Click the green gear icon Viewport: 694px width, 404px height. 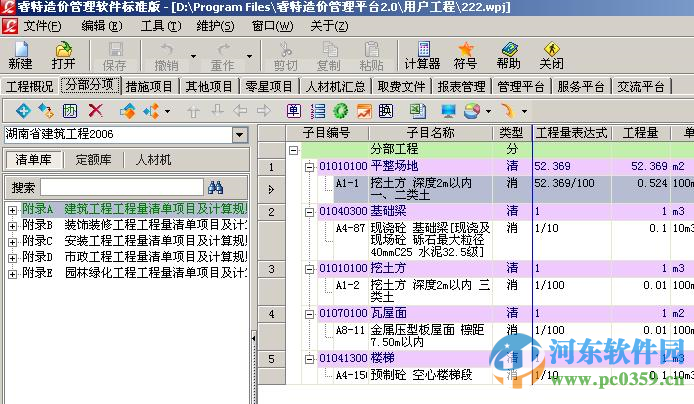point(340,111)
